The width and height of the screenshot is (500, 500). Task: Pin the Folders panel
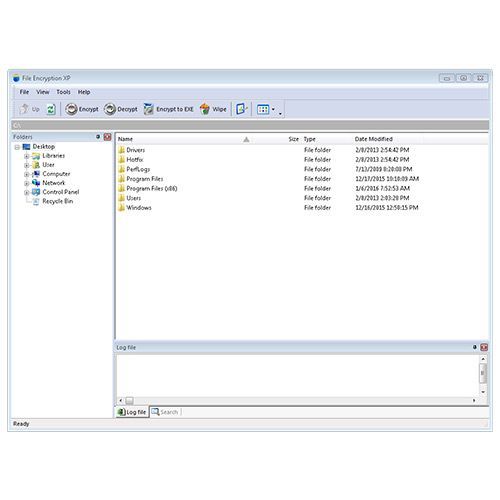[98, 137]
